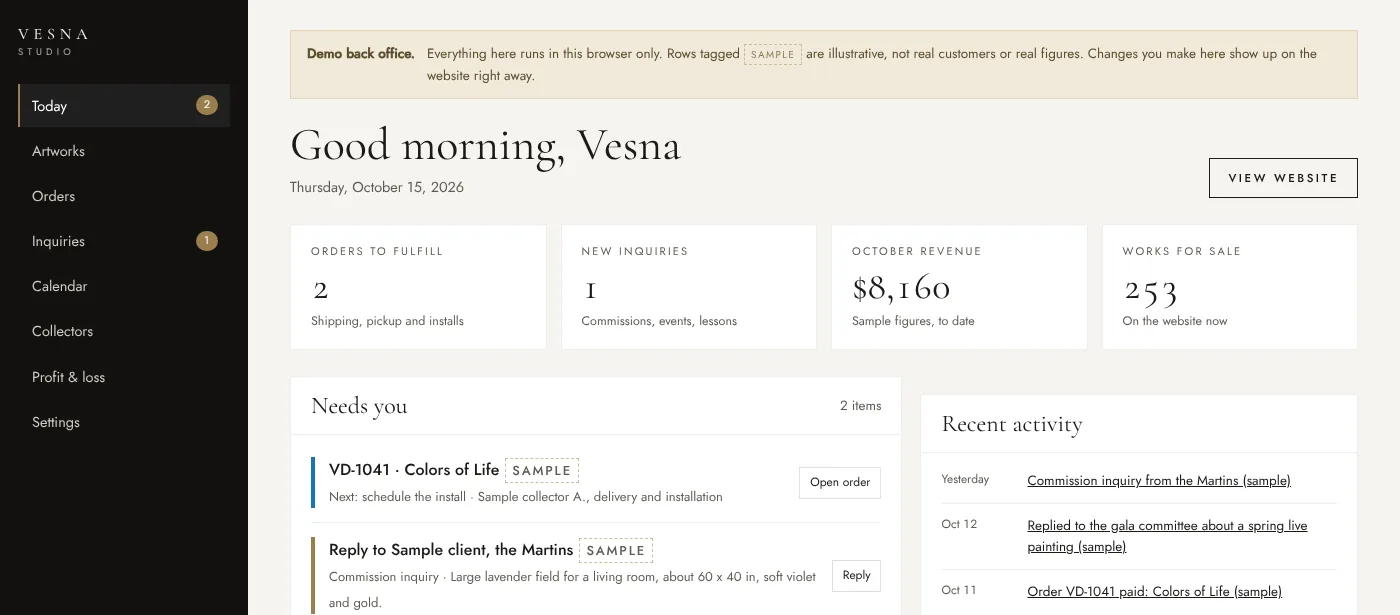Select Inquiries in the sidebar
The image size is (1400, 615).
[x=124, y=241]
